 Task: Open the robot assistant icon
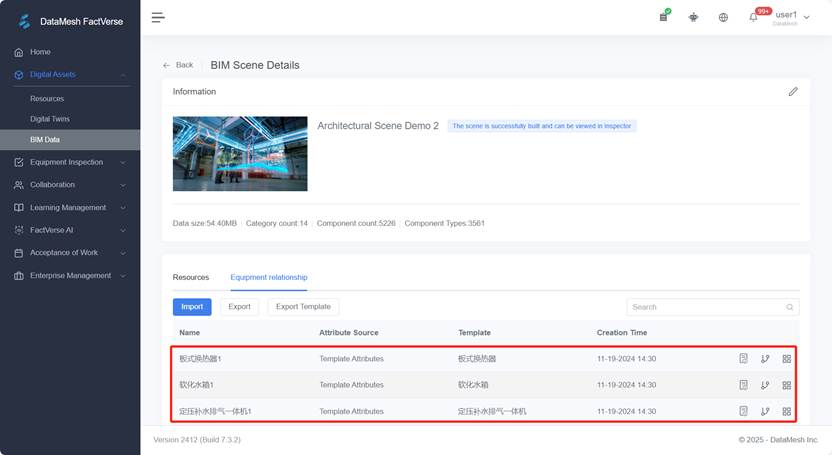pos(693,17)
